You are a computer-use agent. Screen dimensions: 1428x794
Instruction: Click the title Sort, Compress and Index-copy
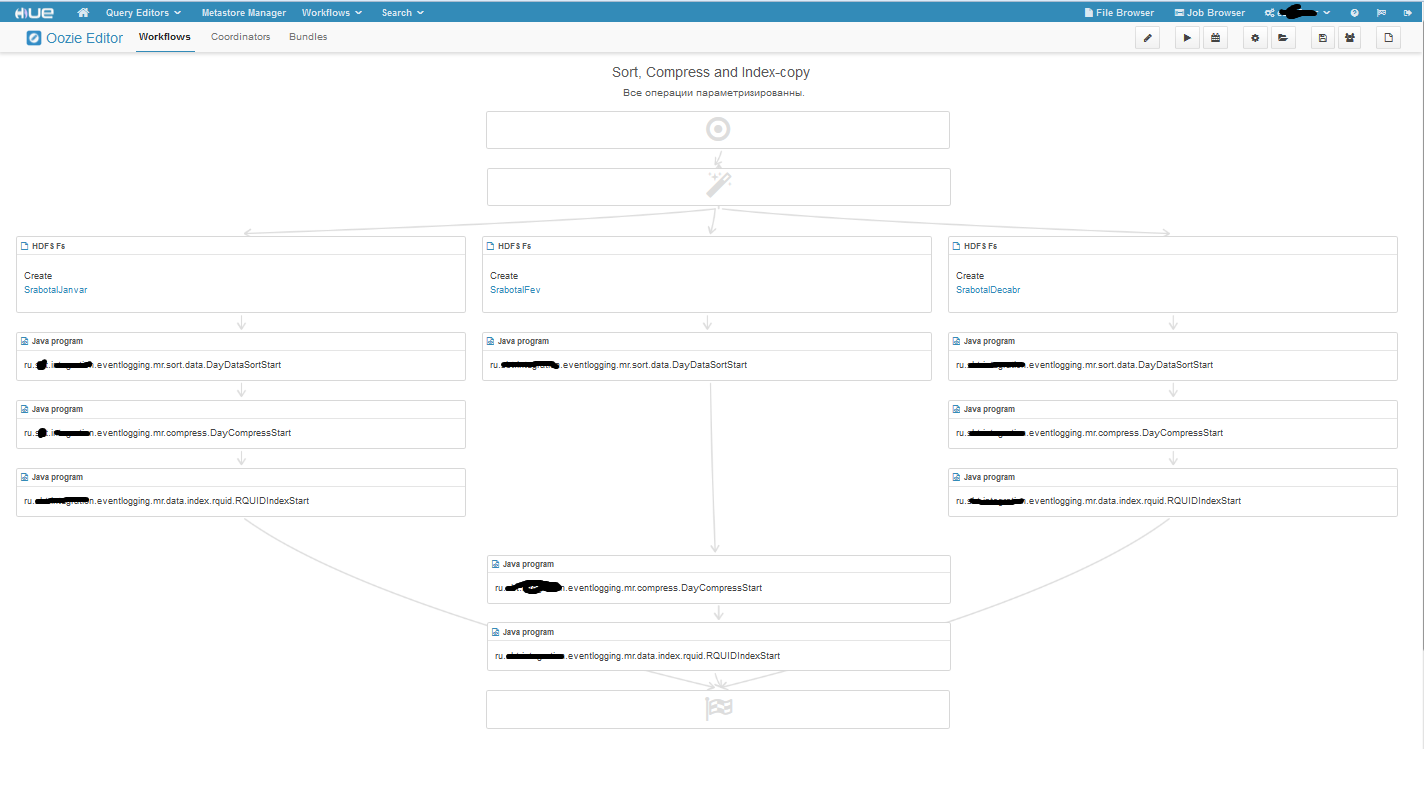point(711,73)
